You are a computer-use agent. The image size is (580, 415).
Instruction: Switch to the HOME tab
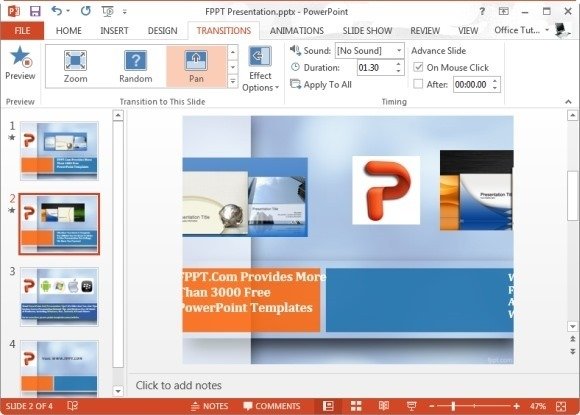tap(68, 30)
